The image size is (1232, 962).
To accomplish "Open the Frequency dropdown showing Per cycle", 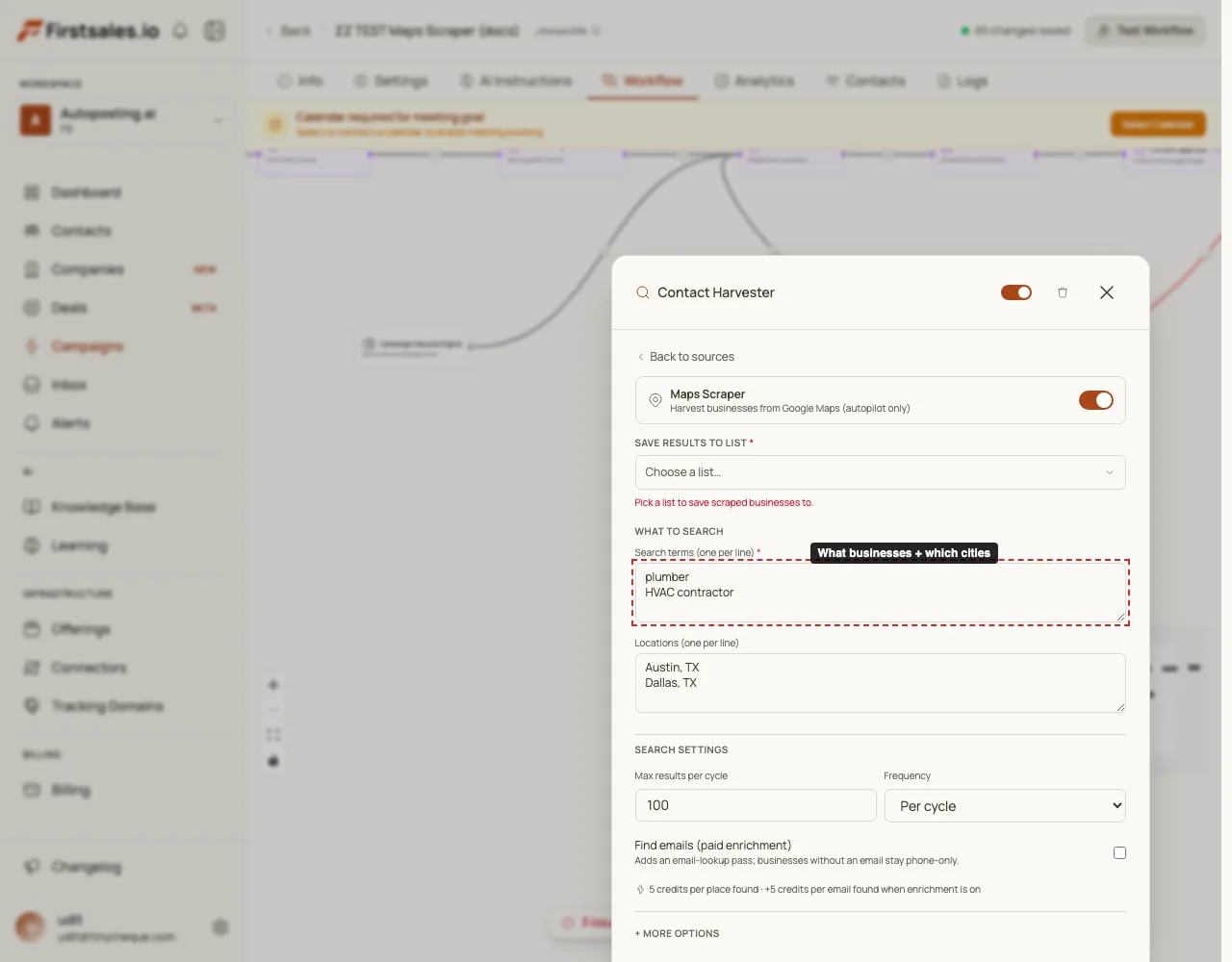I will click(1005, 805).
